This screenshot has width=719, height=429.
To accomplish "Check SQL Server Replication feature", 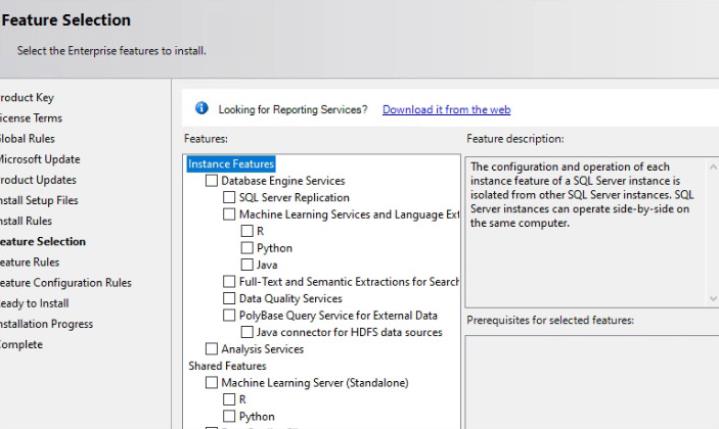I will click(x=229, y=198).
